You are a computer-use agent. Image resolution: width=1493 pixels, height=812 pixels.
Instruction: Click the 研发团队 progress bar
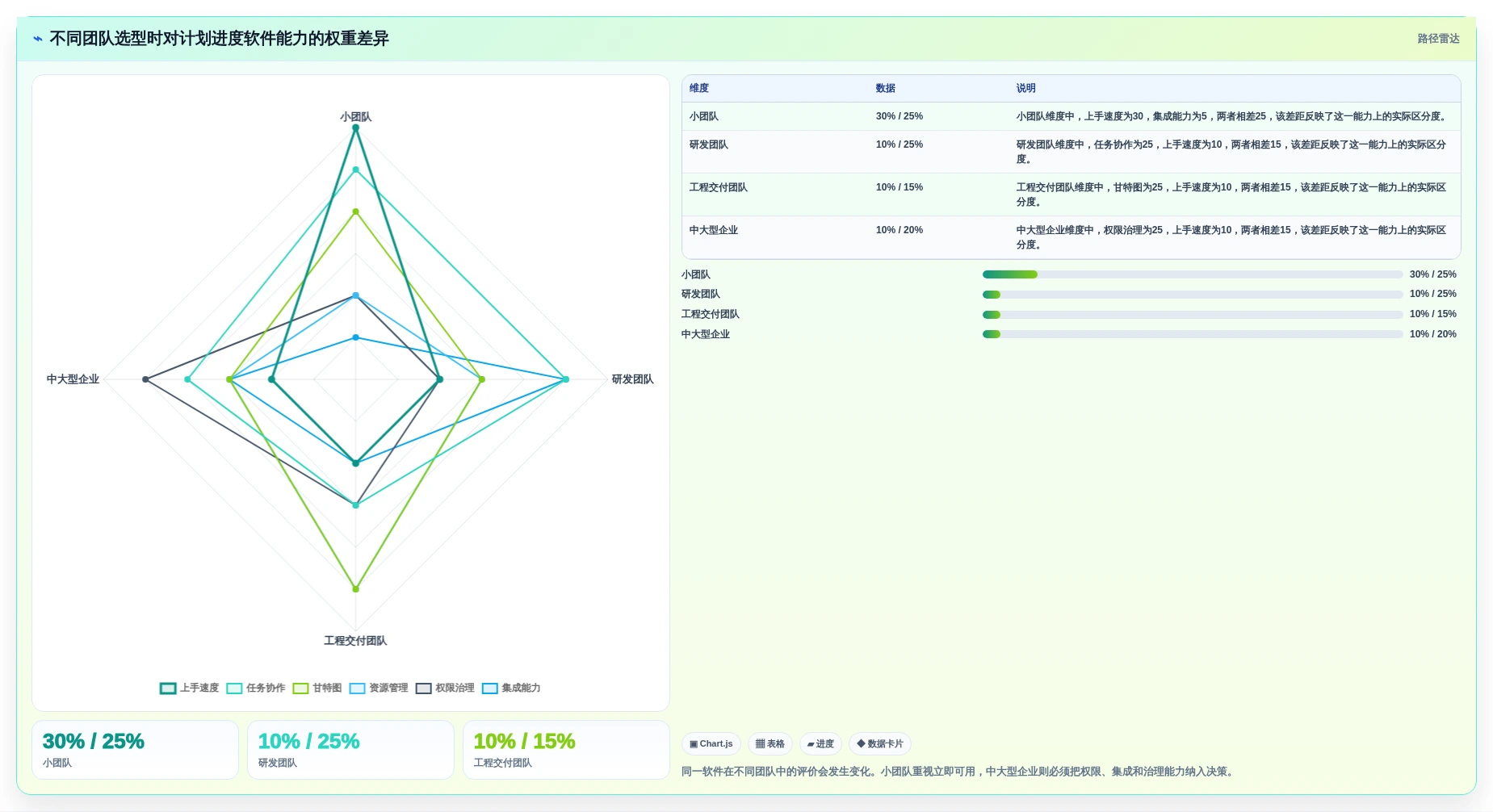coord(1192,295)
